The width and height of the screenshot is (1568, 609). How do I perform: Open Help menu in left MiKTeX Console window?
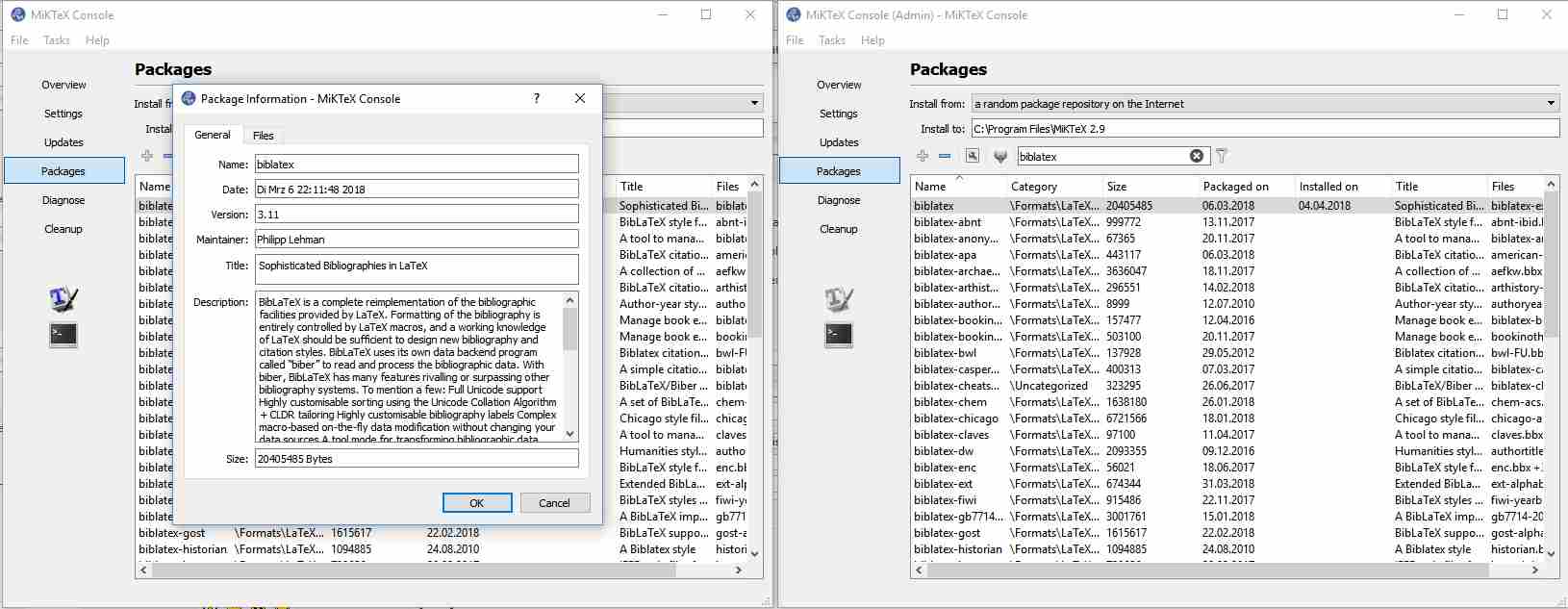[x=97, y=40]
